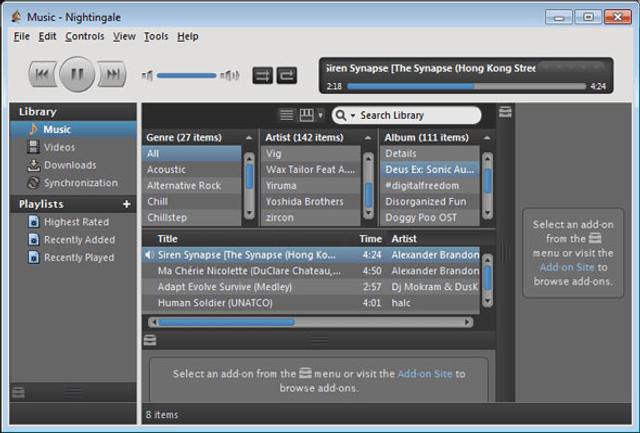This screenshot has width=640, height=433.
Task: Select Acoustic genre
Action: click(x=192, y=169)
